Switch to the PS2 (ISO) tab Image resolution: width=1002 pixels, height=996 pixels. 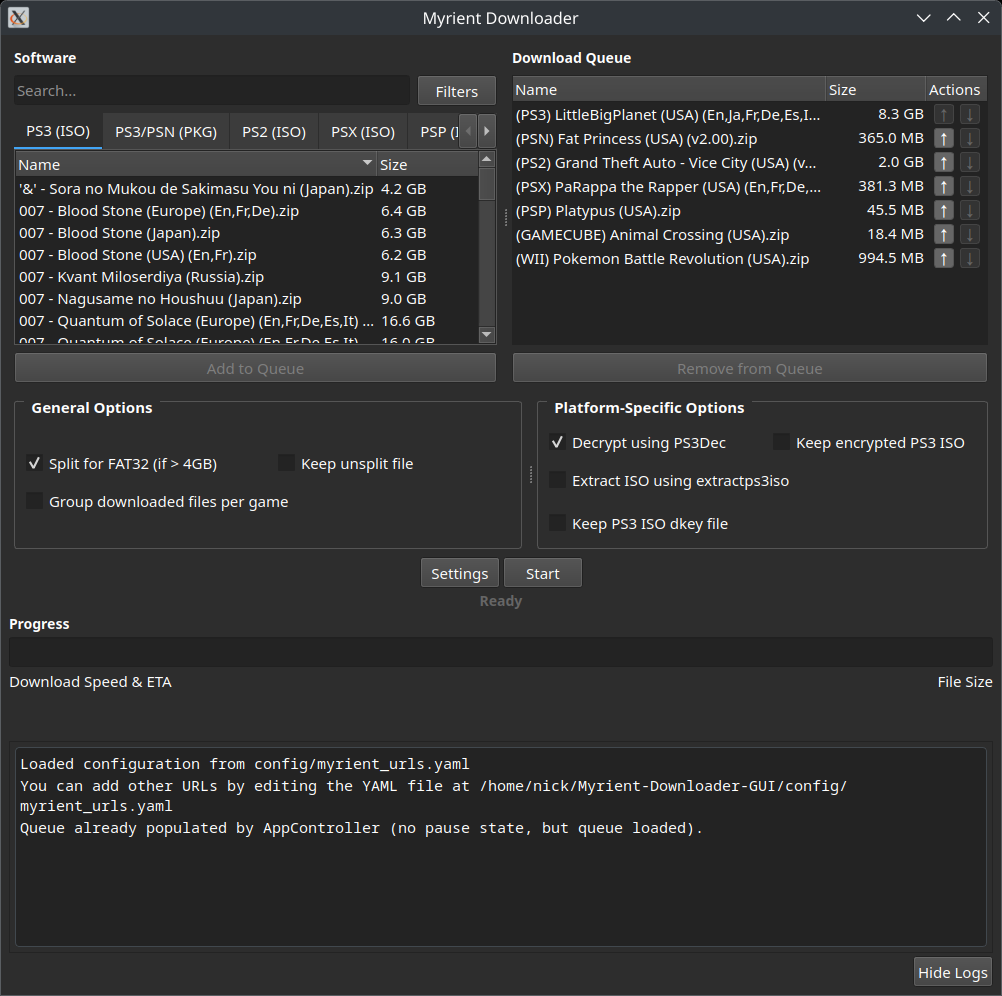tap(273, 131)
